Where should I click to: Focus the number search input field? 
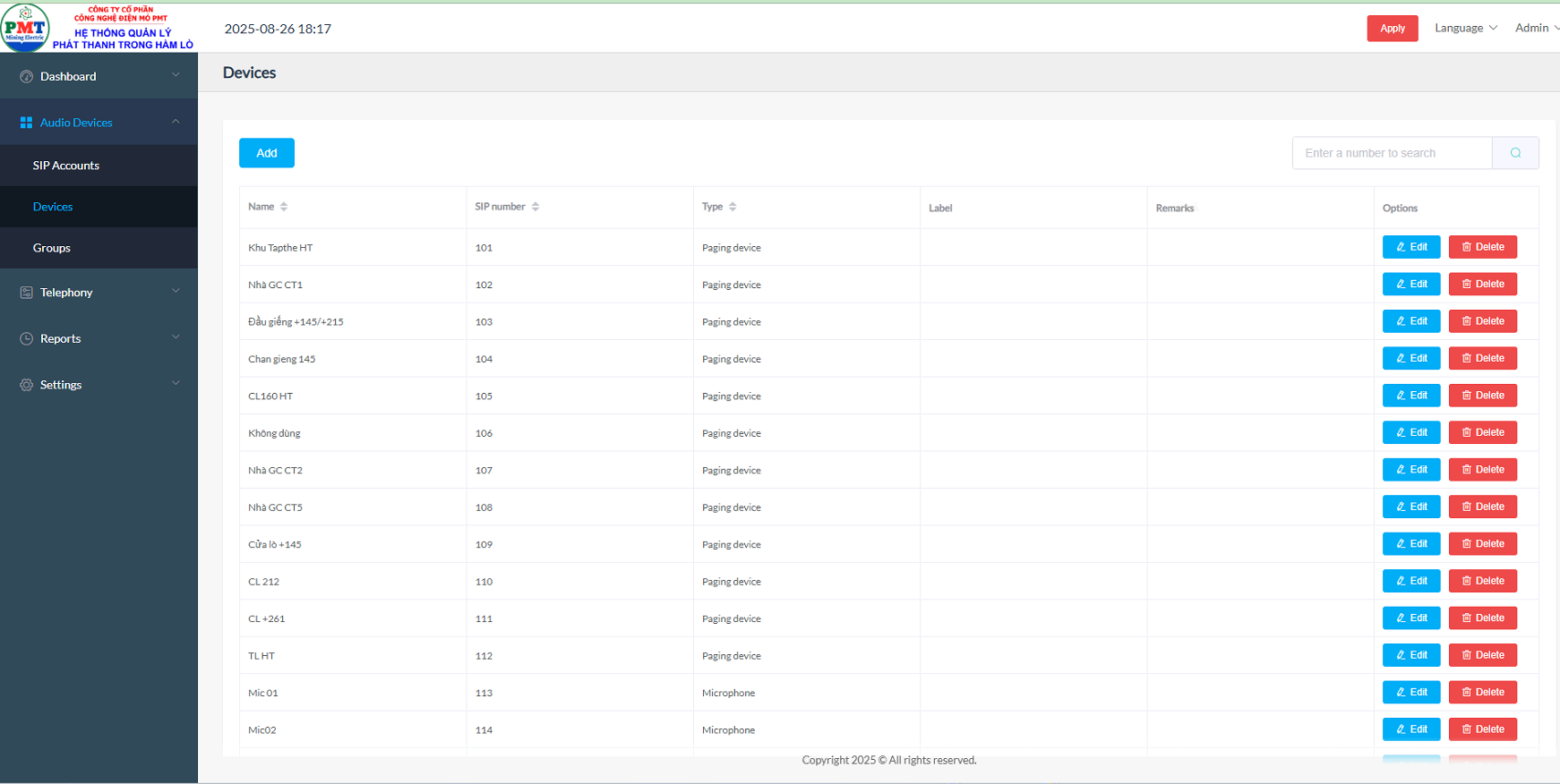pyautogui.click(x=1392, y=153)
